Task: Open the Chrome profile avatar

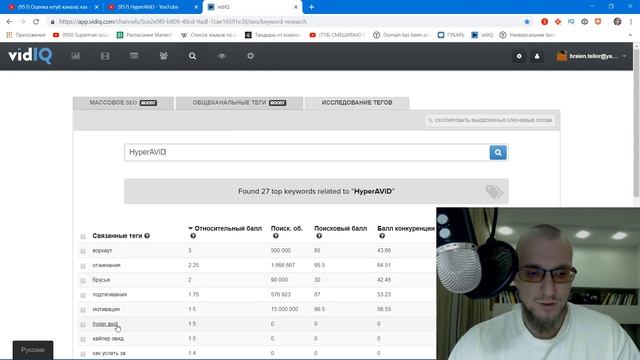Action: [617, 22]
